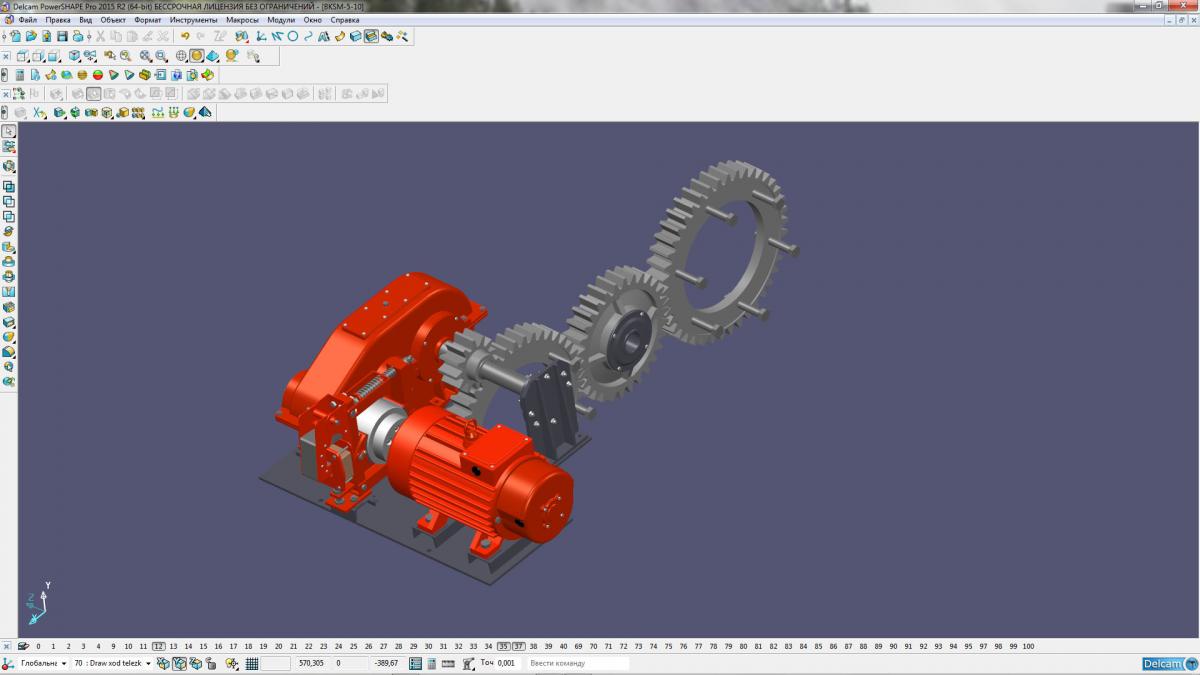Click the X coordinate field showing 570,305

tap(311, 663)
